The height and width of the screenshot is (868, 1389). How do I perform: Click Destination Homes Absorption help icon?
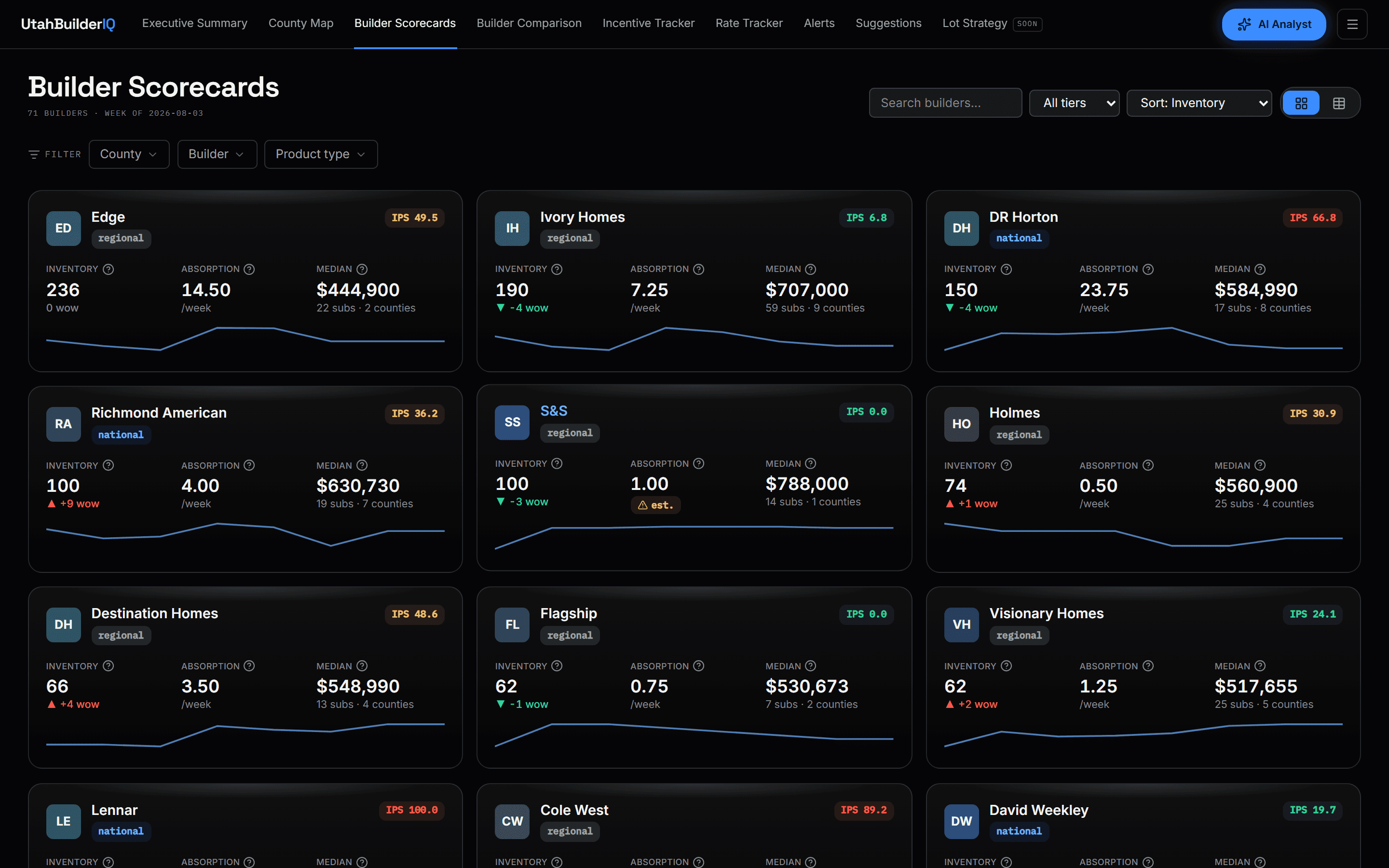click(x=249, y=666)
